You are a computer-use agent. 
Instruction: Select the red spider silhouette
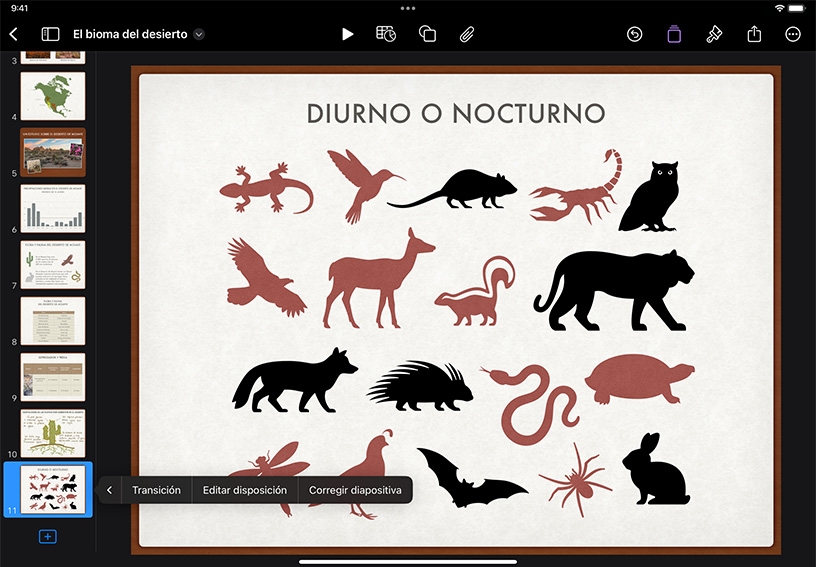tap(576, 481)
